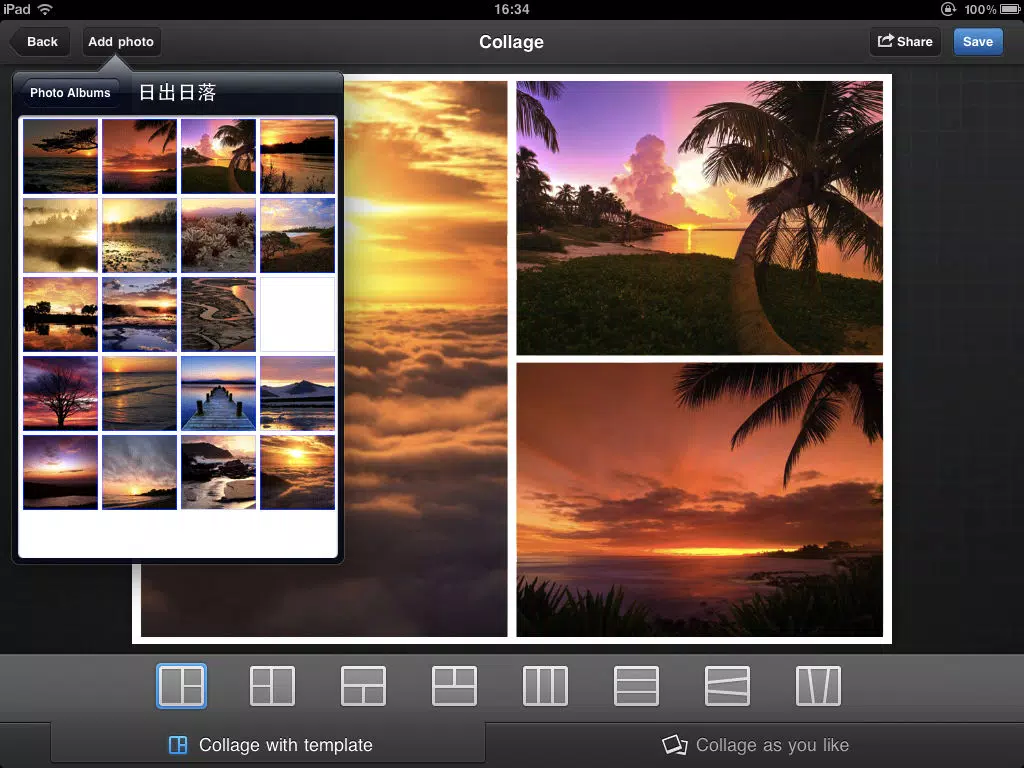Tap the palm beach photo in top-right collage cell
Image resolution: width=1024 pixels, height=768 pixels.
pos(699,217)
